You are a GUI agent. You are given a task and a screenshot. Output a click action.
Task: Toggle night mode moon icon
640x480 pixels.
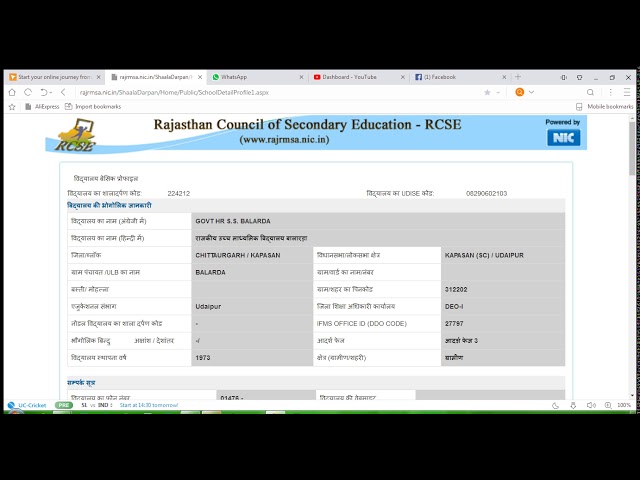(x=556, y=405)
